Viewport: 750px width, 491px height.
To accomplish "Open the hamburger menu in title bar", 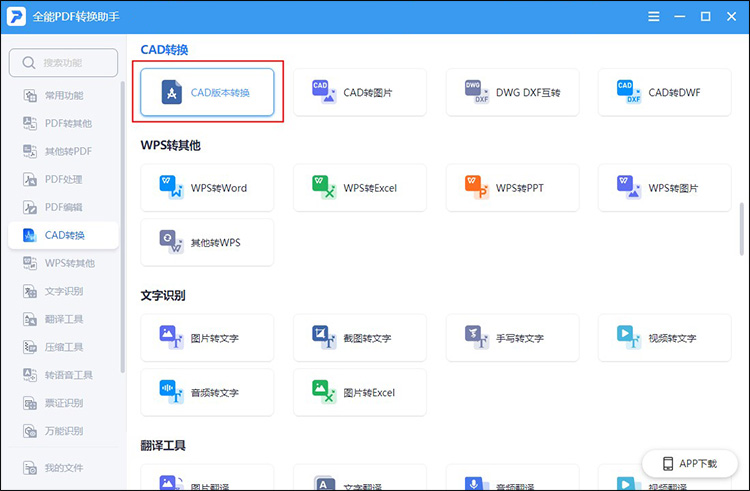I will (653, 17).
